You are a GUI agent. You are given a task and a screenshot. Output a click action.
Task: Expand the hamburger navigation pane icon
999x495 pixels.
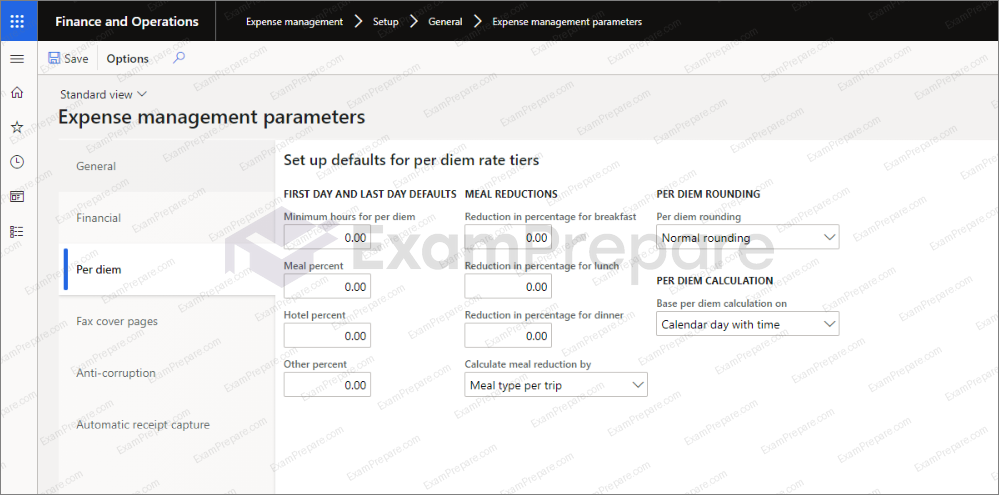[x=17, y=59]
